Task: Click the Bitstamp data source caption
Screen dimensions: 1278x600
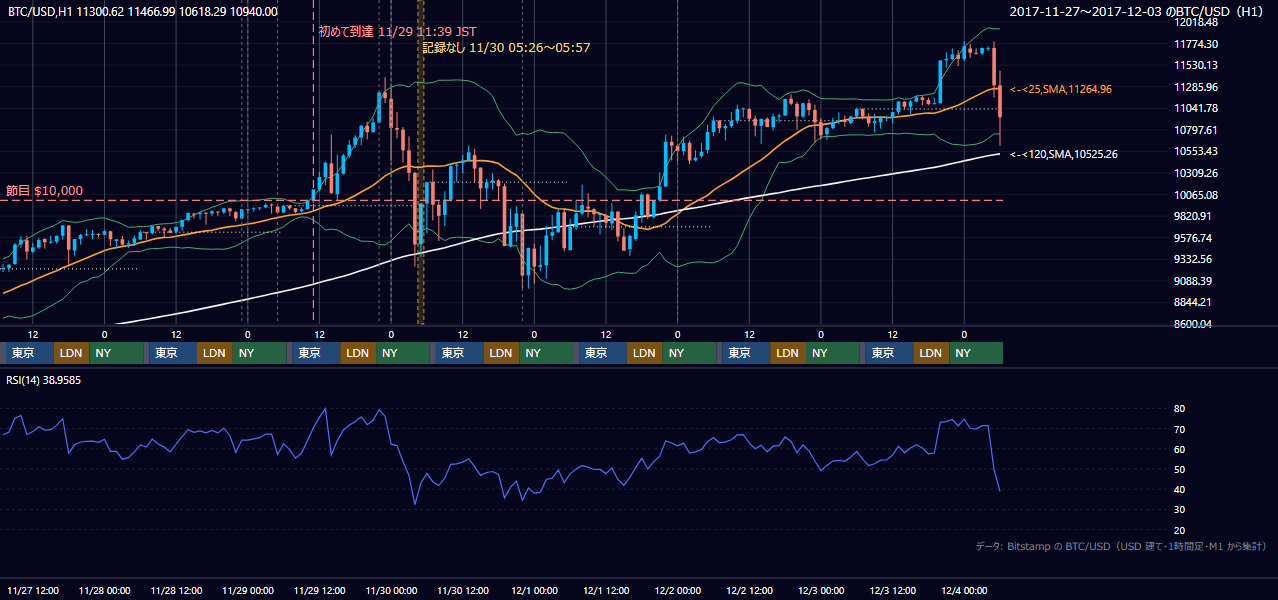Action: pos(1121,546)
